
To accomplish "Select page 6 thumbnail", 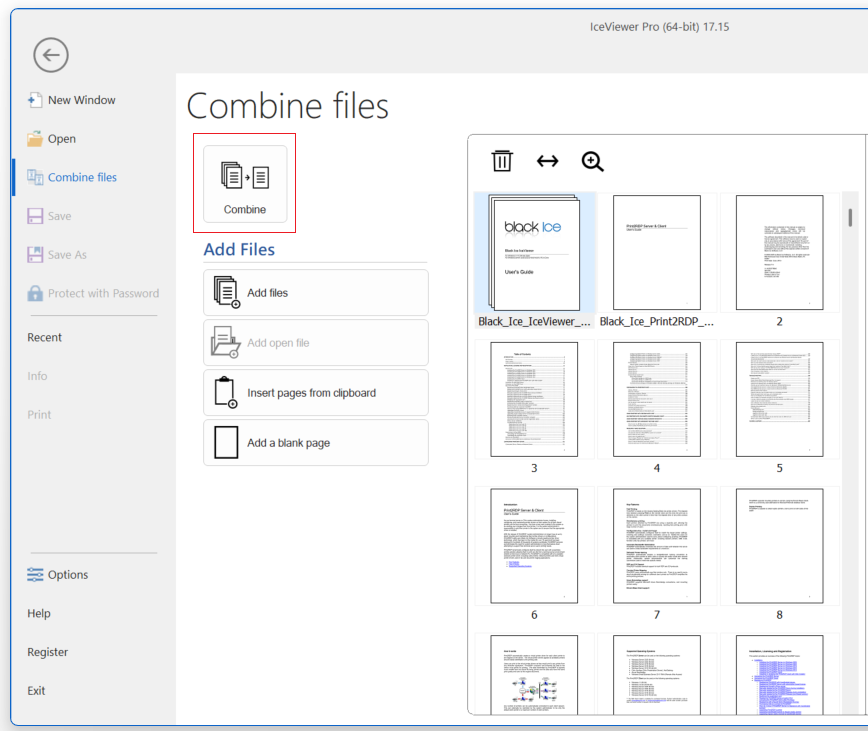I will pyautogui.click(x=534, y=546).
